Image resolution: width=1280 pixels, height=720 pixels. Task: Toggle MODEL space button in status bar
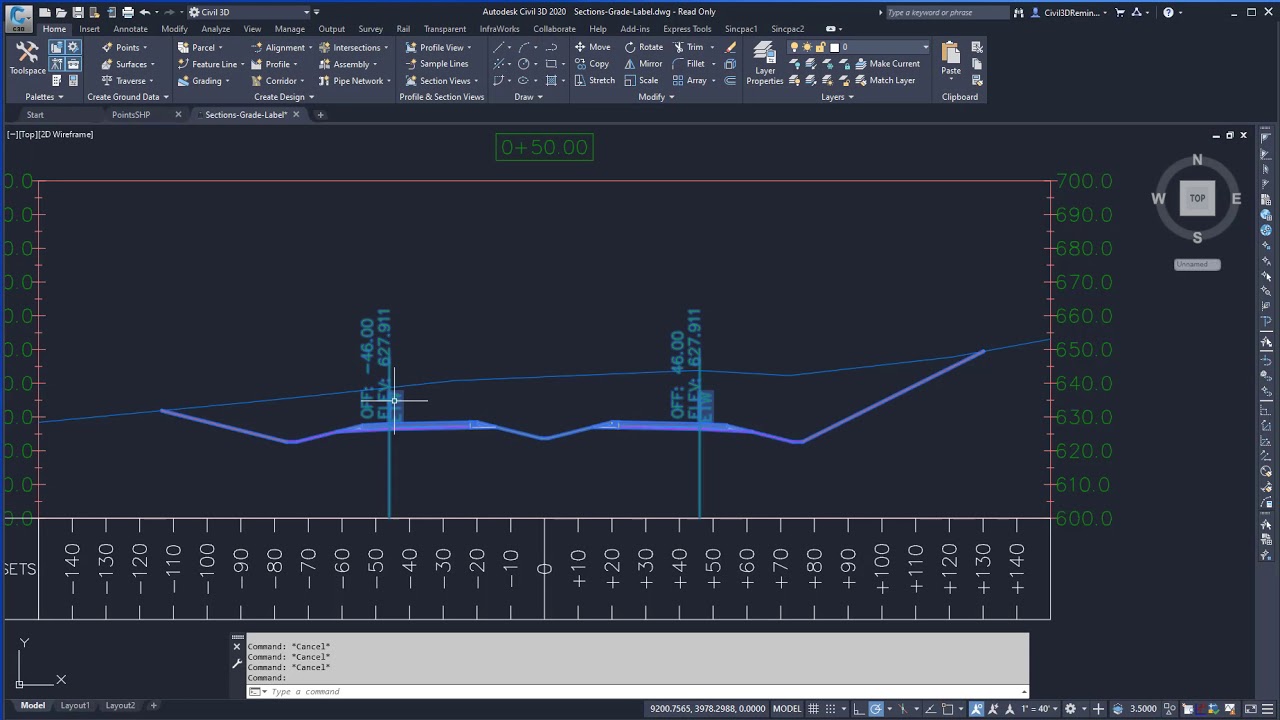pos(787,709)
